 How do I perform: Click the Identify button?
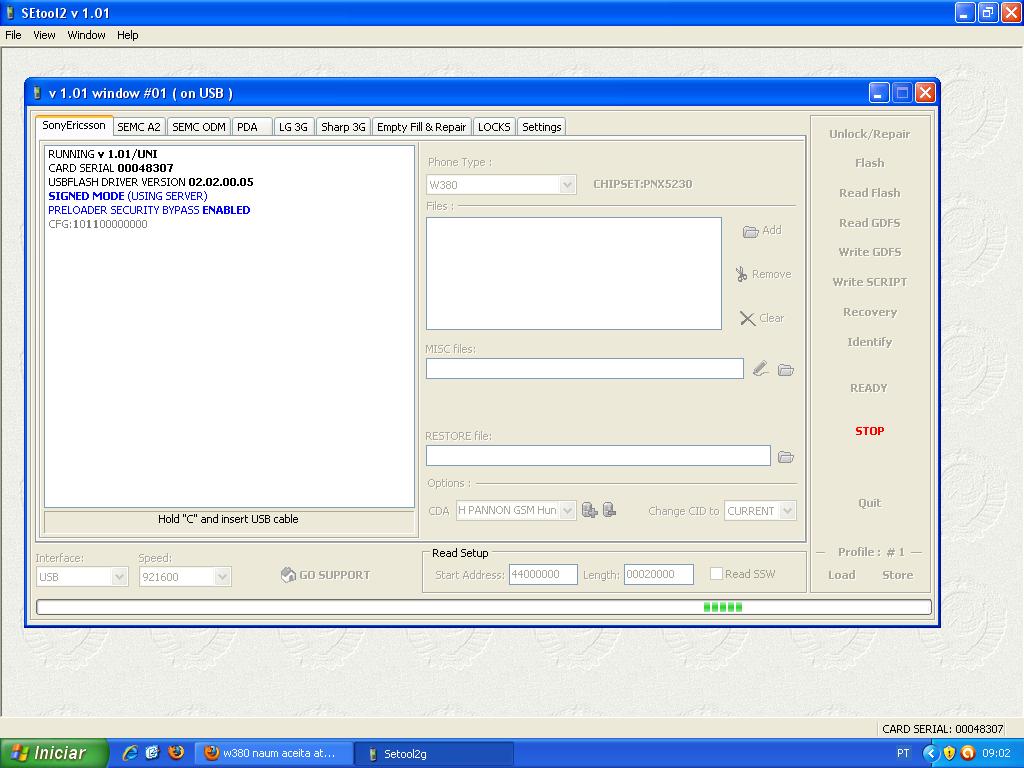(x=869, y=342)
